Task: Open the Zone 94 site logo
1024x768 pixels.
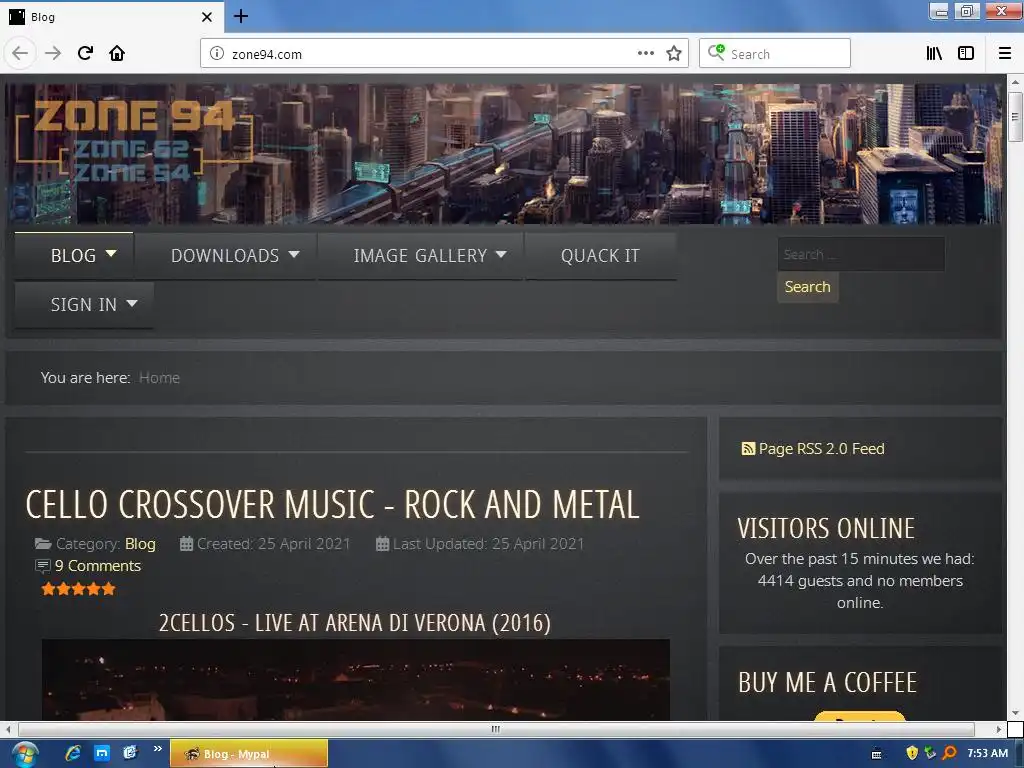Action: (x=134, y=140)
